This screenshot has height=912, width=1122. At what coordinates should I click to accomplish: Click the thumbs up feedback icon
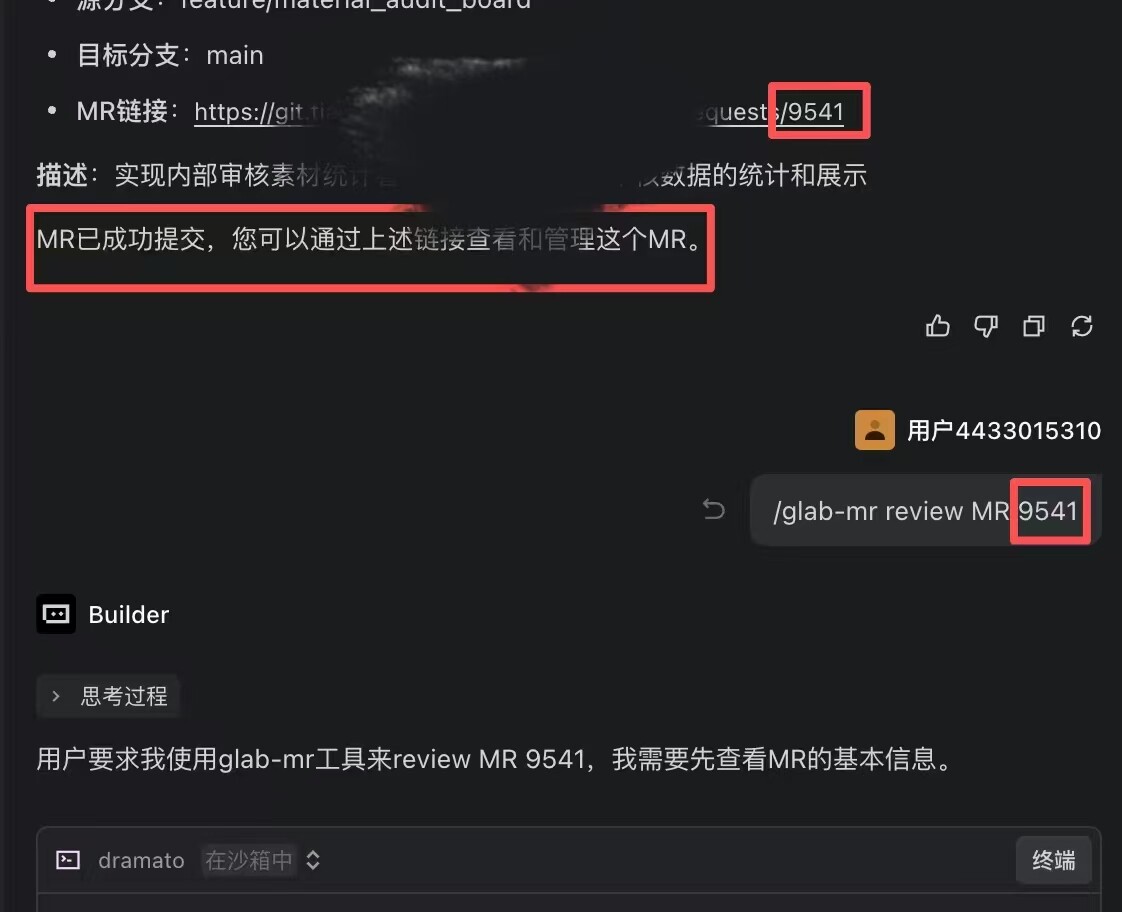coord(937,326)
